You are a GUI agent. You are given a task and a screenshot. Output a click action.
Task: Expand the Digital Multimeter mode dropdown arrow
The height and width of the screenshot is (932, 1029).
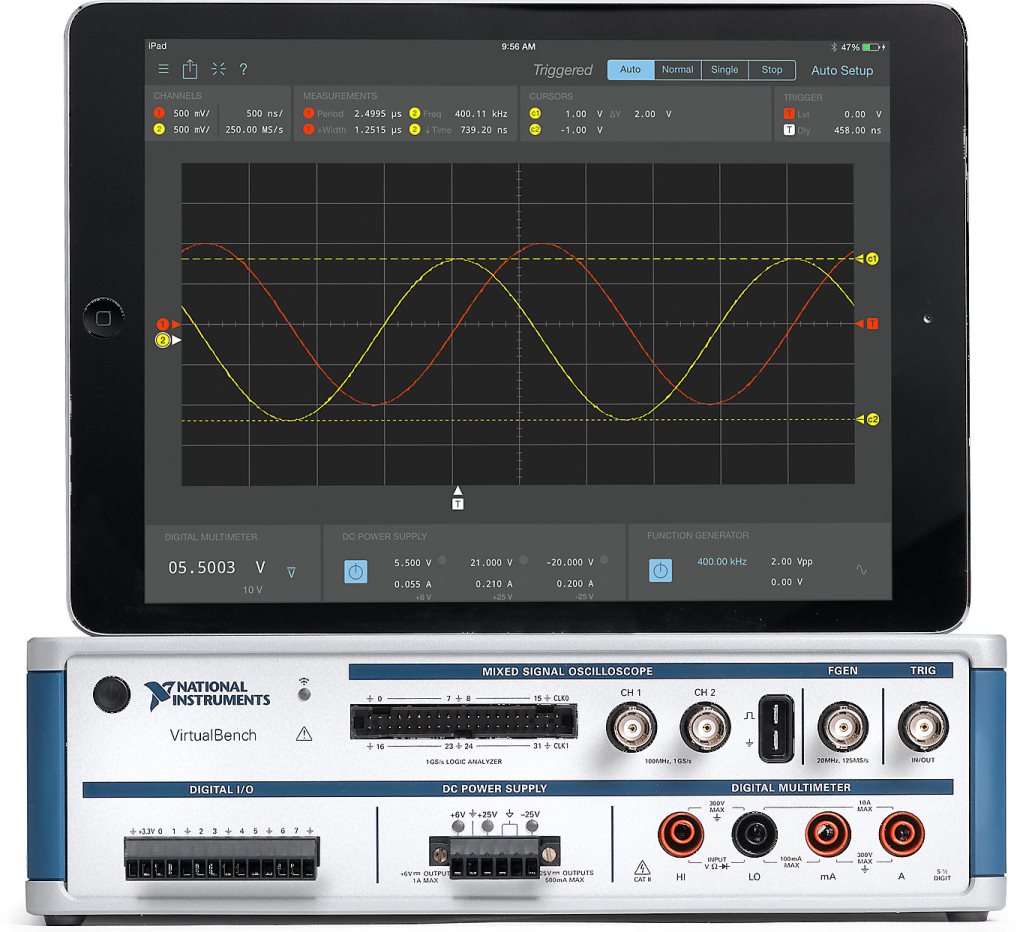pyautogui.click(x=291, y=572)
